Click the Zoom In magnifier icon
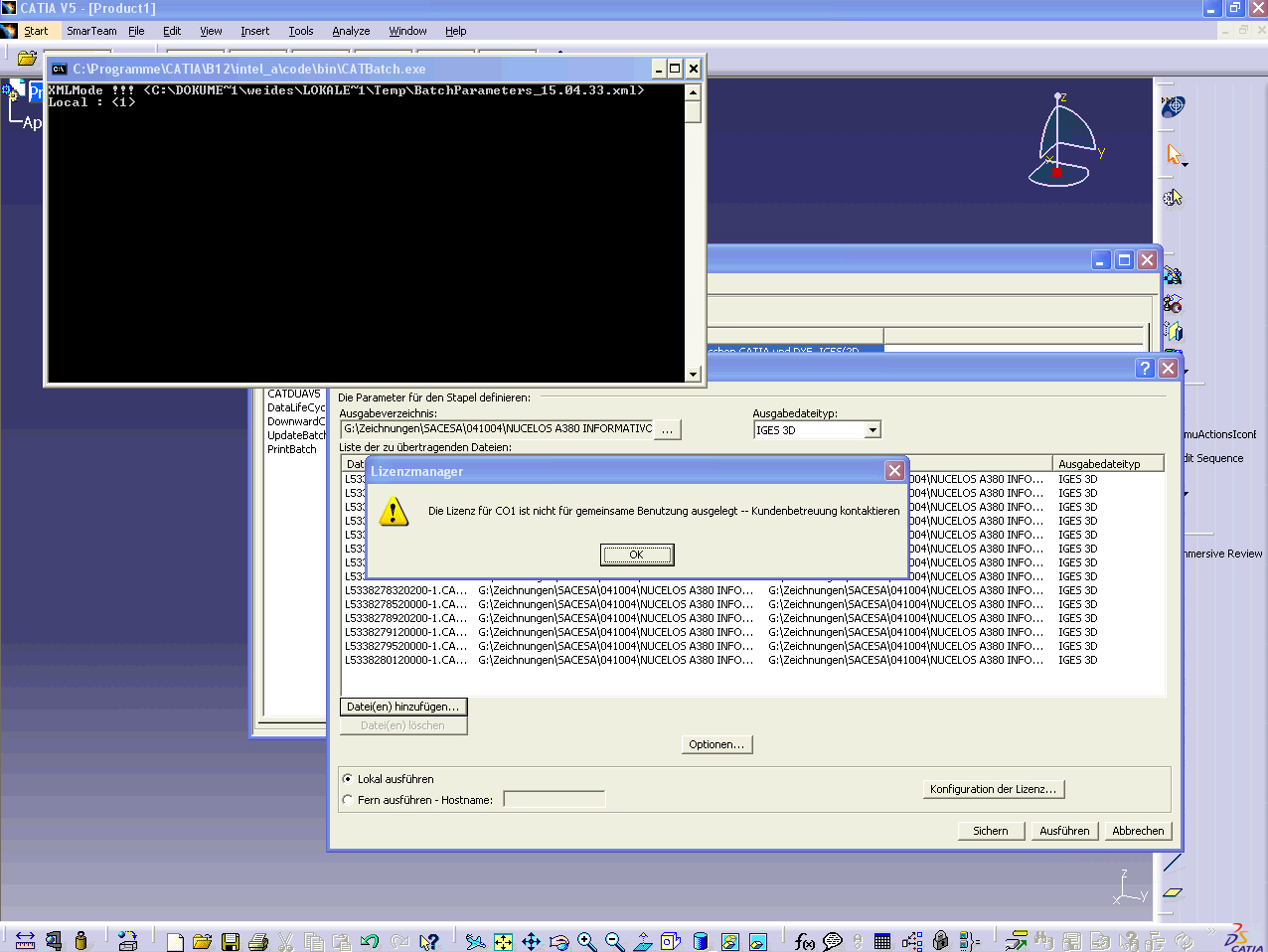This screenshot has height=952, width=1268. (586, 941)
